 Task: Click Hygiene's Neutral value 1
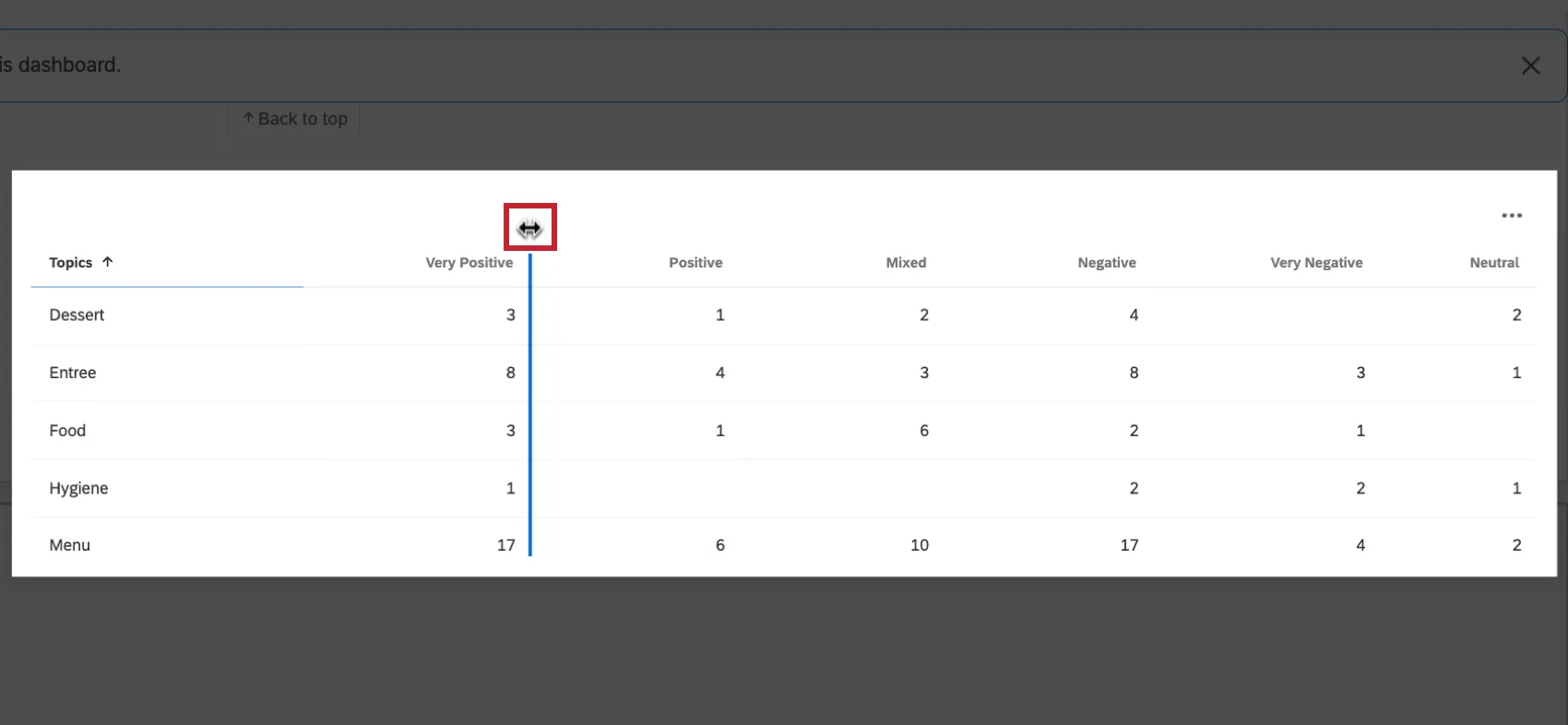coord(1517,488)
